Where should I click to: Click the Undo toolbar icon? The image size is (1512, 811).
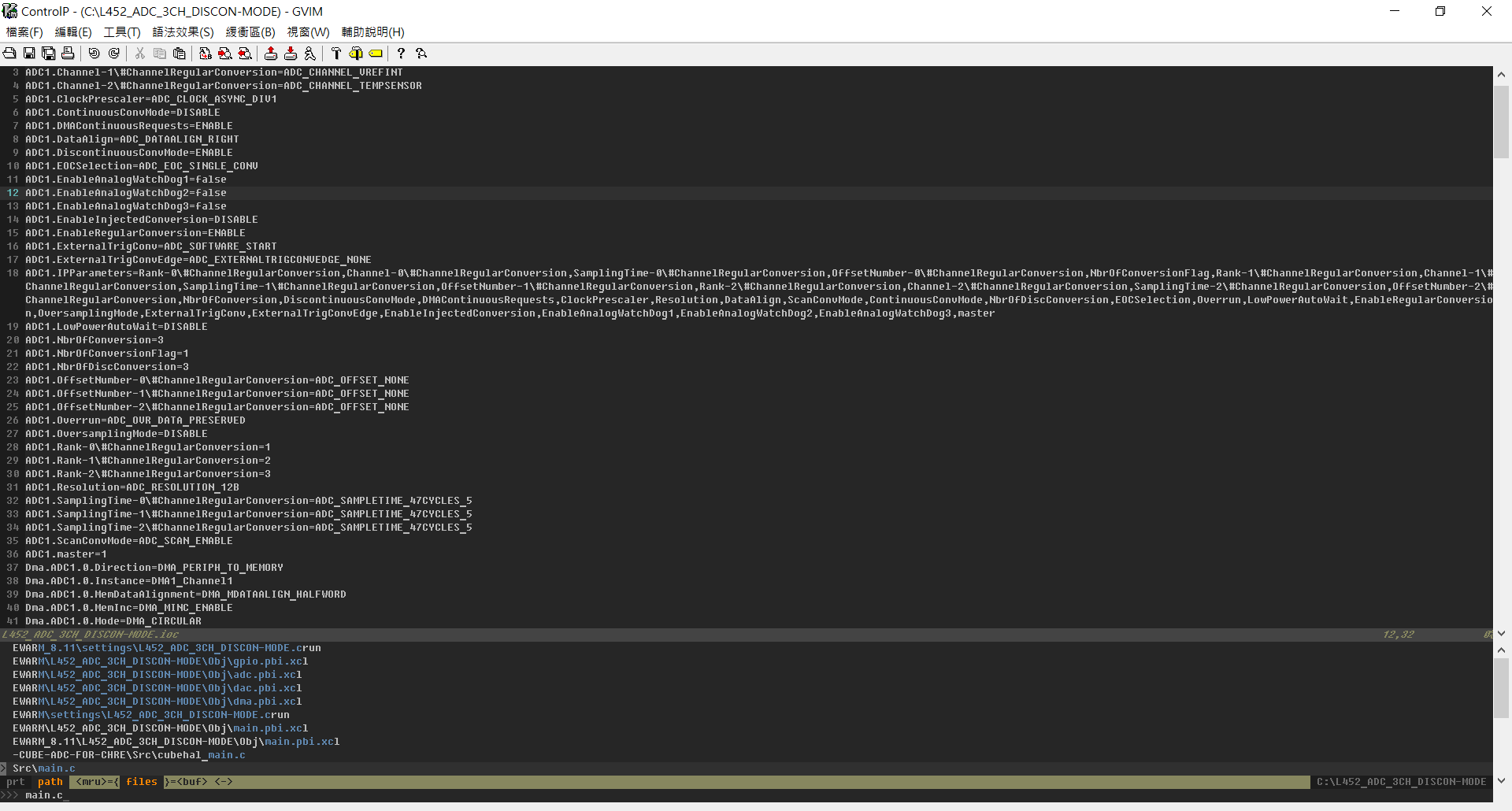[94, 54]
